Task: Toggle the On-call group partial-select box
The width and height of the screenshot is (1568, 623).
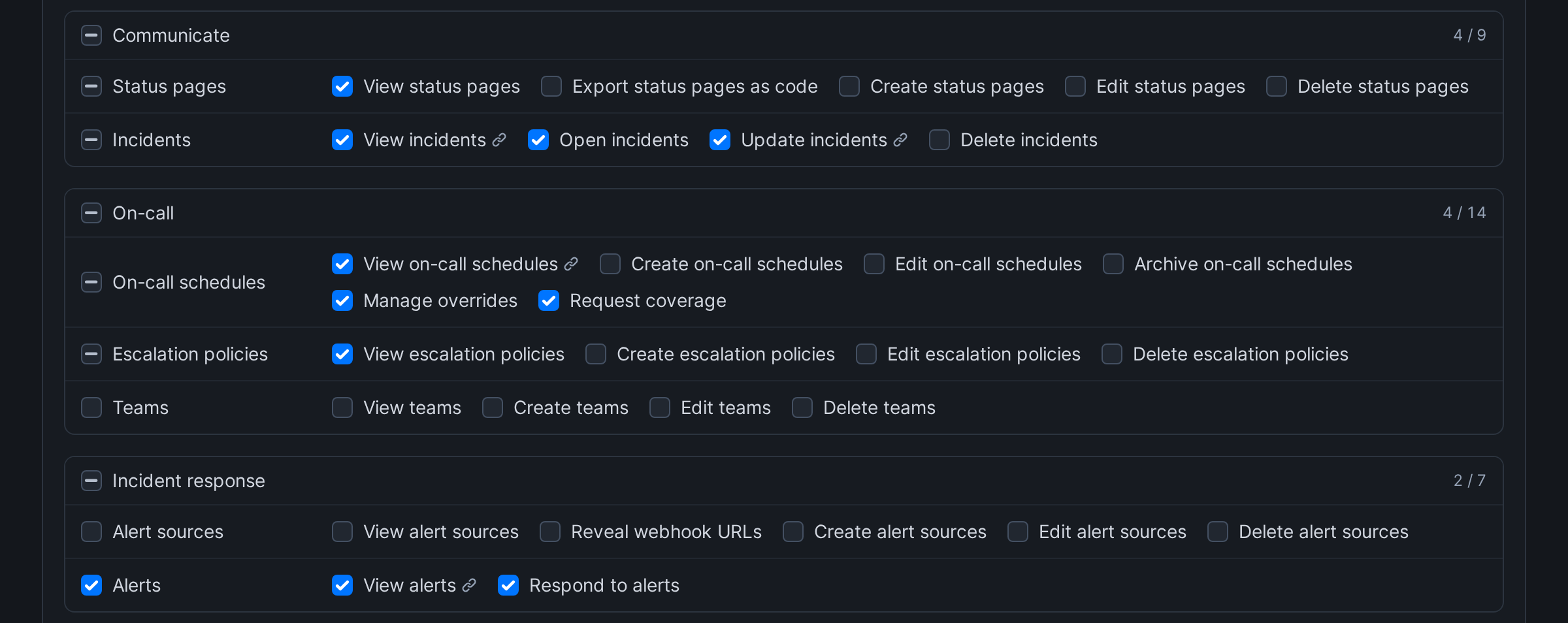Action: (x=91, y=213)
